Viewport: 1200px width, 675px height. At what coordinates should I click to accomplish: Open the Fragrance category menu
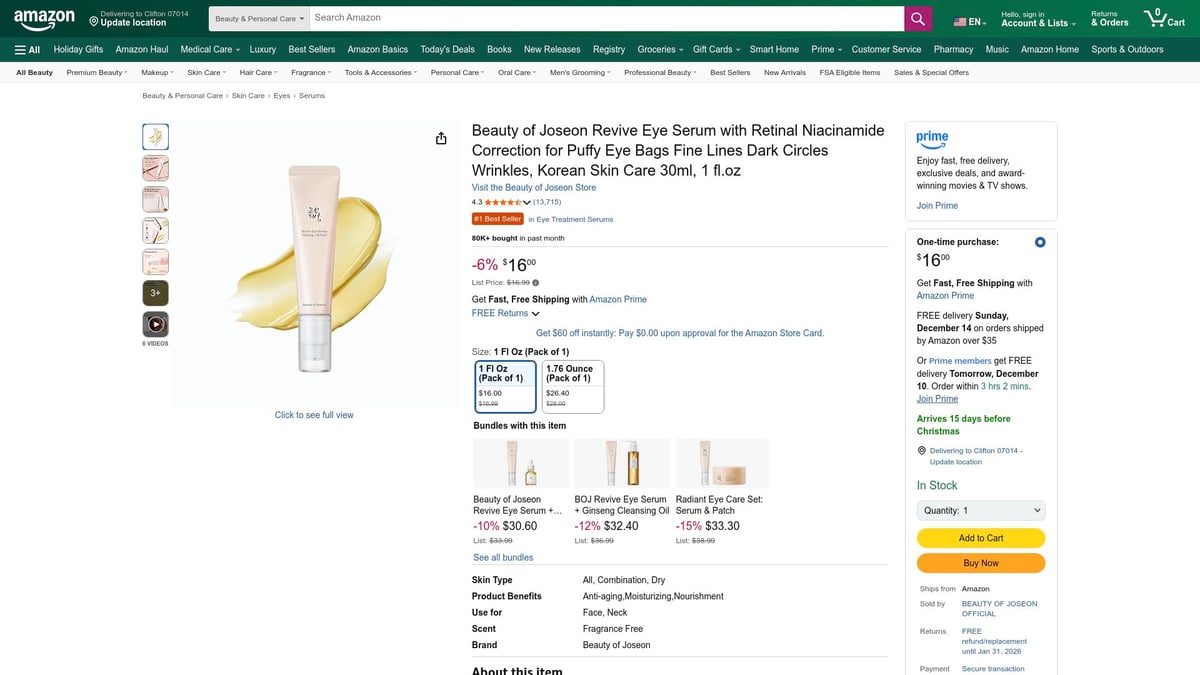point(306,71)
